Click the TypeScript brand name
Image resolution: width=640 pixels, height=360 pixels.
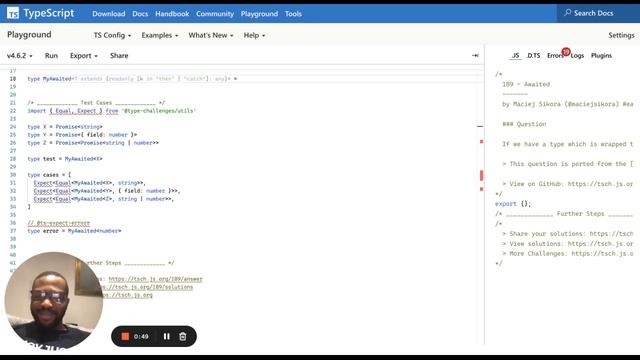click(x=49, y=13)
